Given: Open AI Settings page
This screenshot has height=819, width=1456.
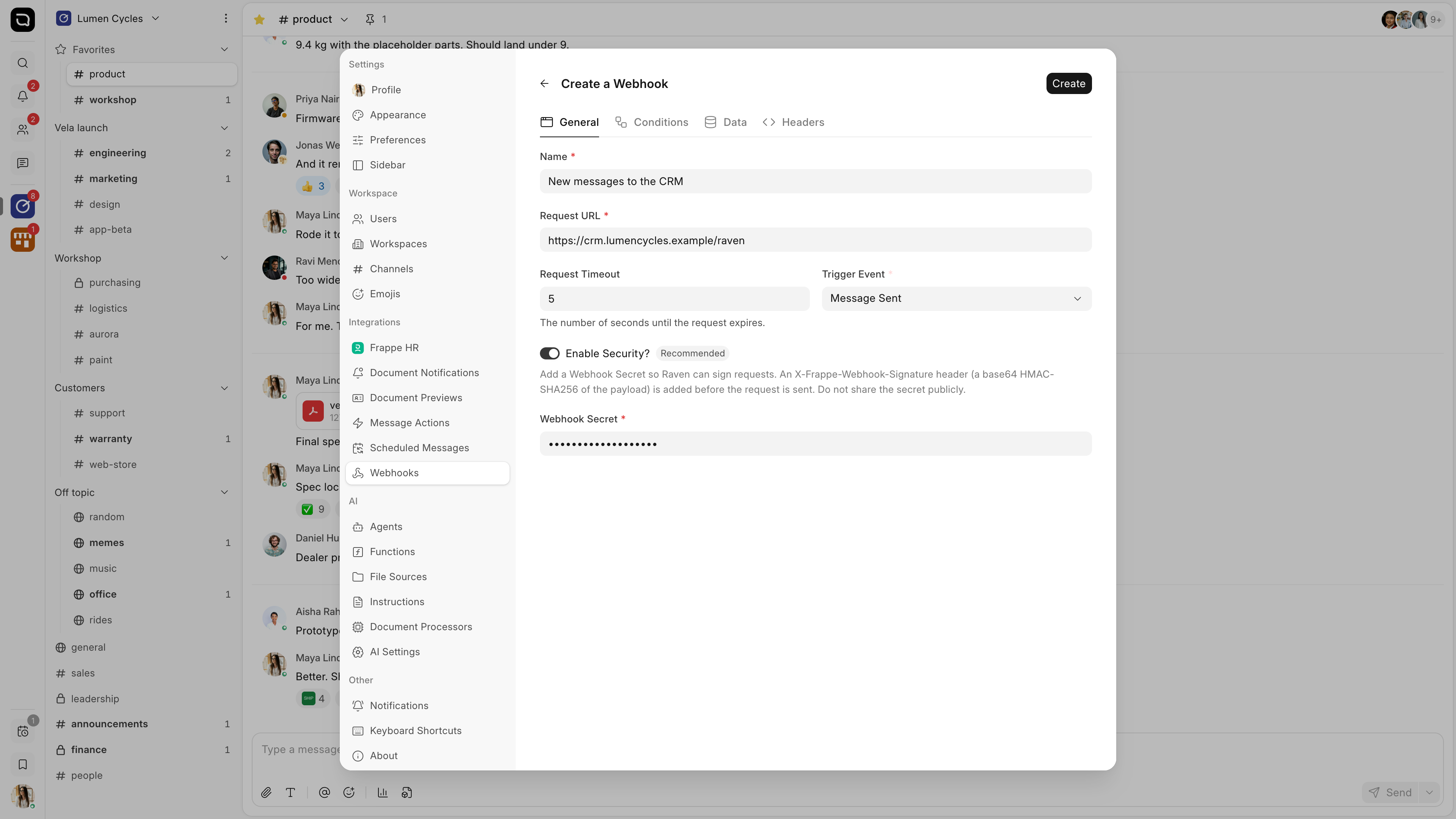Looking at the screenshot, I should click(427, 652).
